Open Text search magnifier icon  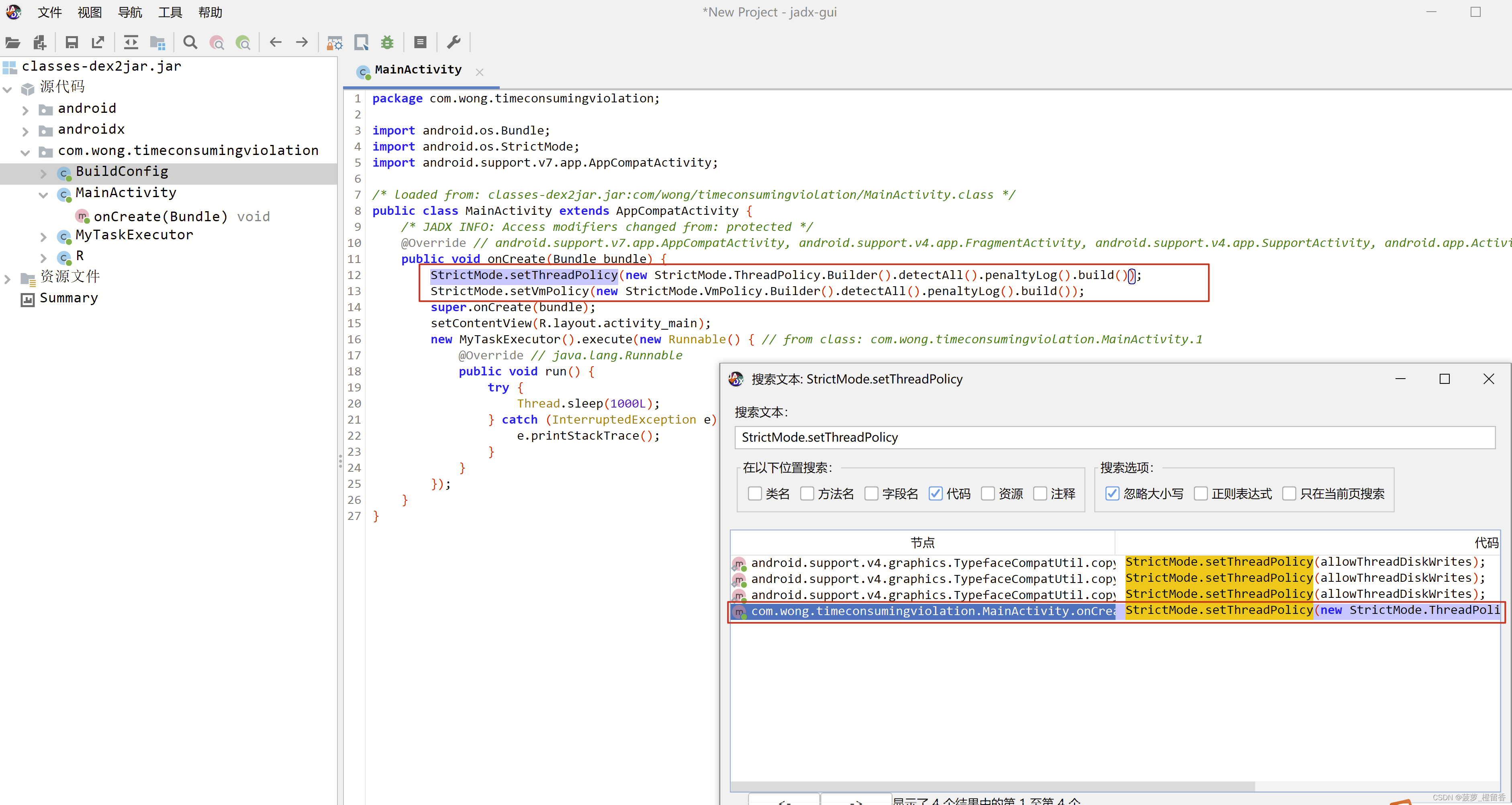190,42
